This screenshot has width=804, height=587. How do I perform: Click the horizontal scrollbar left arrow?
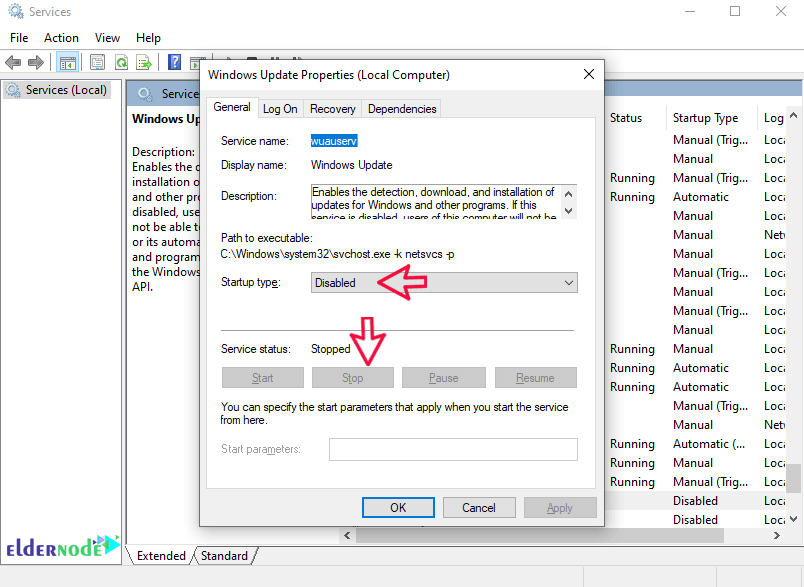tap(348, 535)
